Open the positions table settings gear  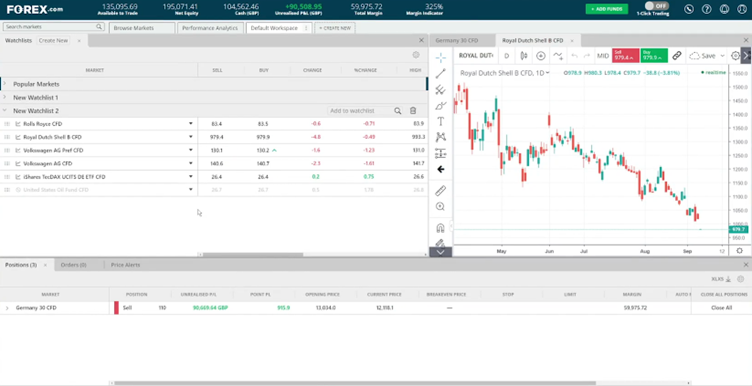pos(740,279)
